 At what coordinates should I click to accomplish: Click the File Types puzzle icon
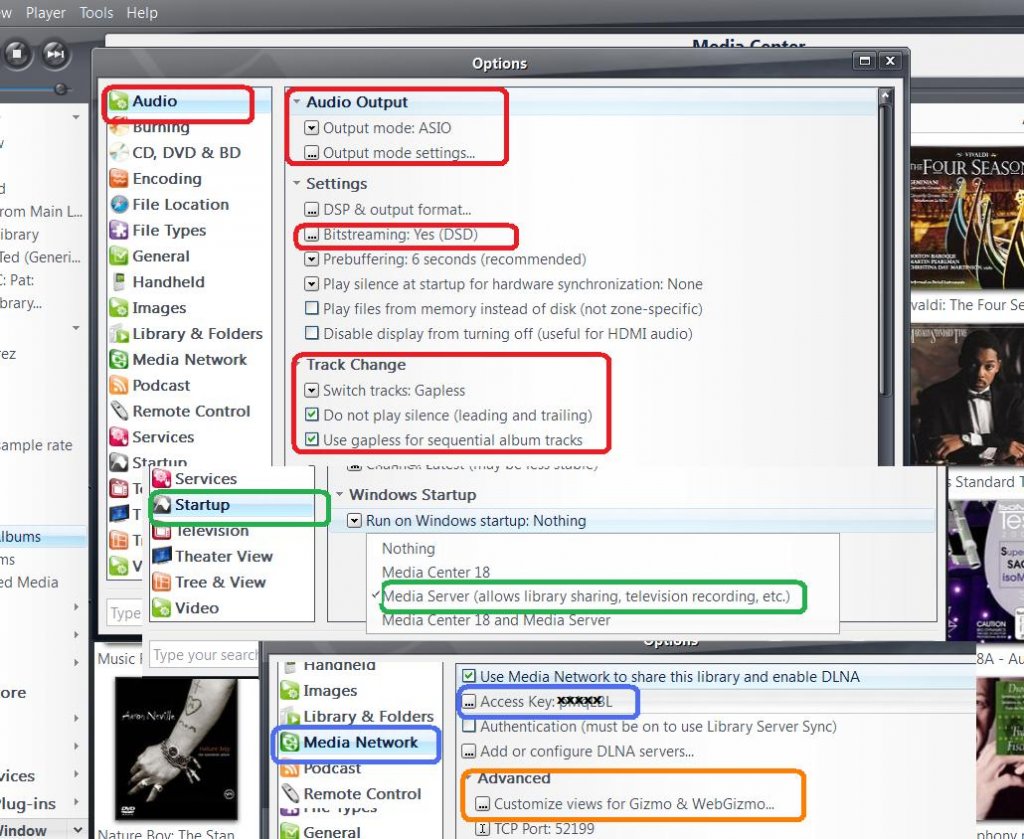pos(119,230)
